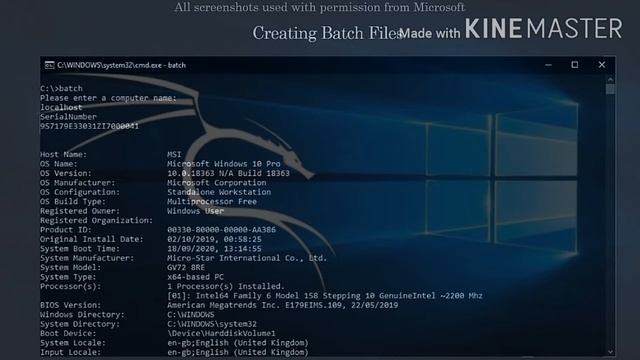Click the 'System Boot Time:' label

pyautogui.click(x=80, y=248)
